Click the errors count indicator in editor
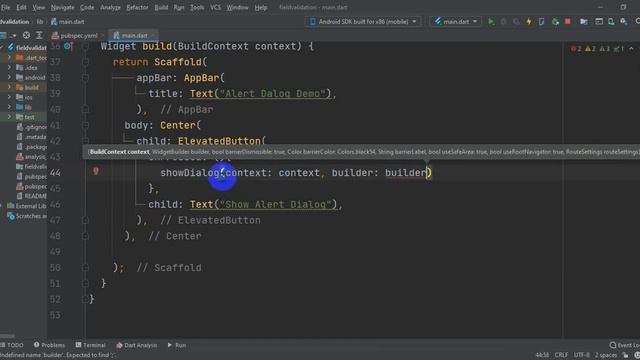The height and width of the screenshot is (360, 640). point(576,49)
